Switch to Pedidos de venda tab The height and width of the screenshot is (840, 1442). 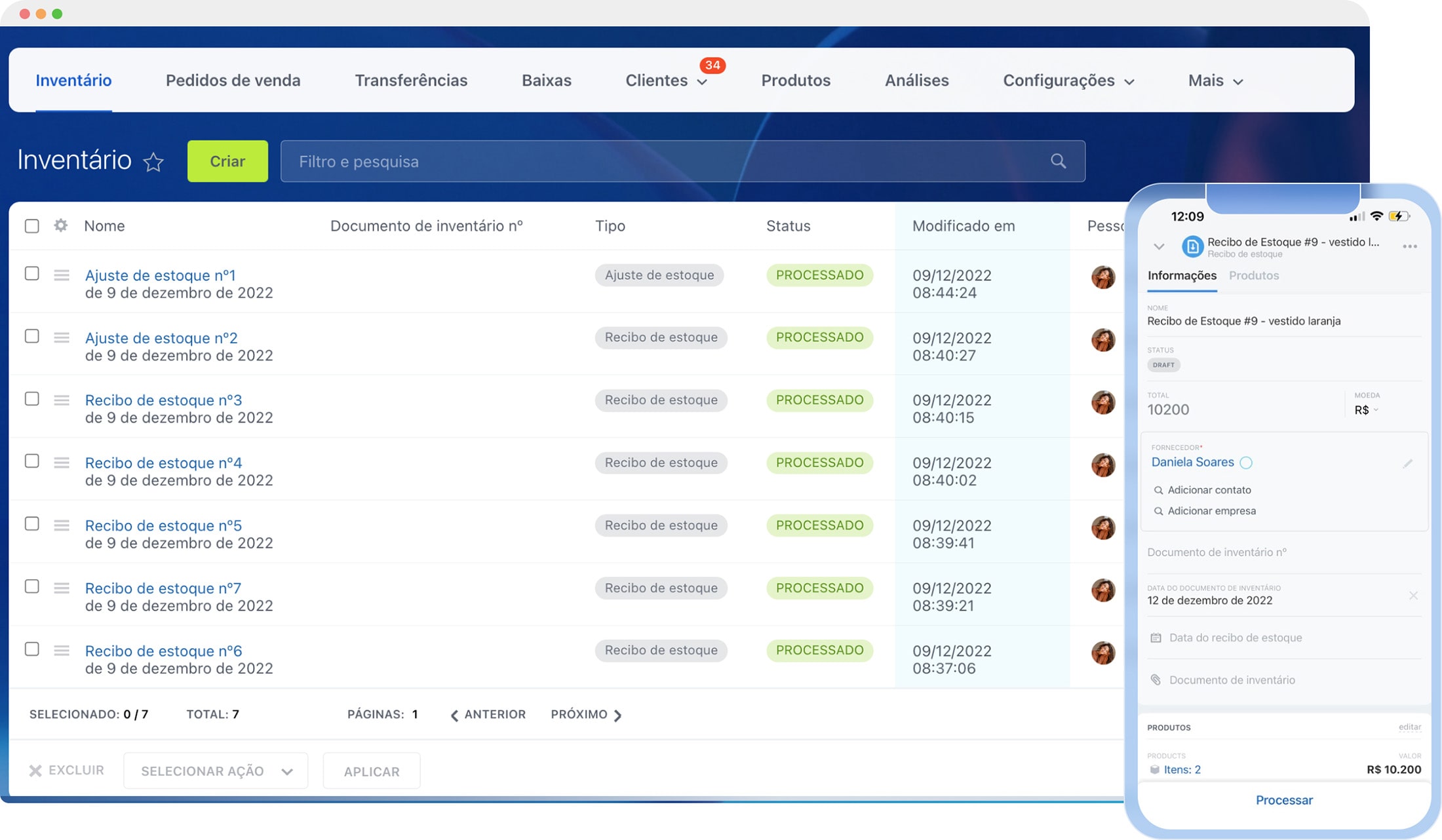coord(233,81)
